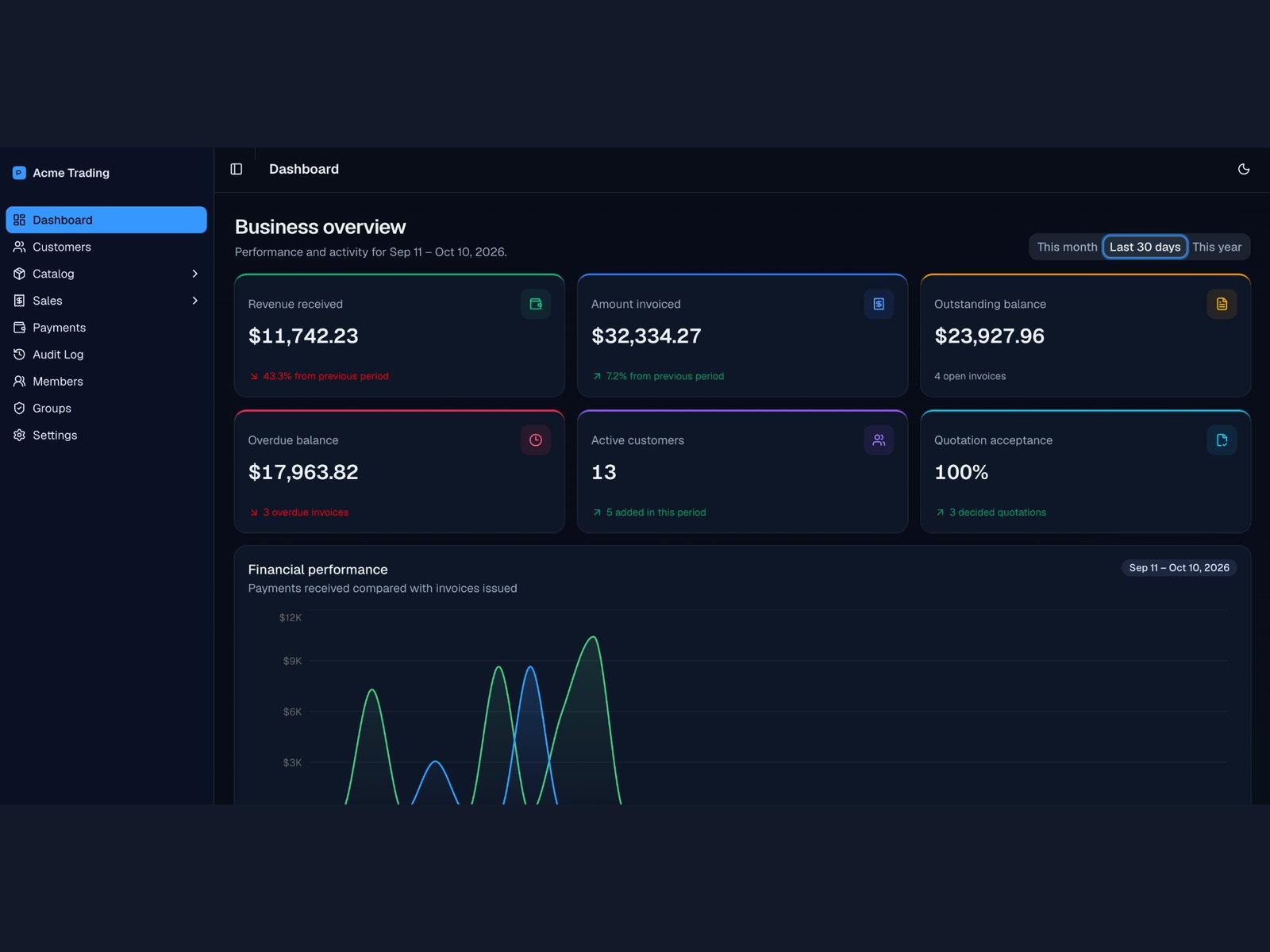Click the Audit Log history icon
The width and height of the screenshot is (1270, 952).
pos(20,355)
